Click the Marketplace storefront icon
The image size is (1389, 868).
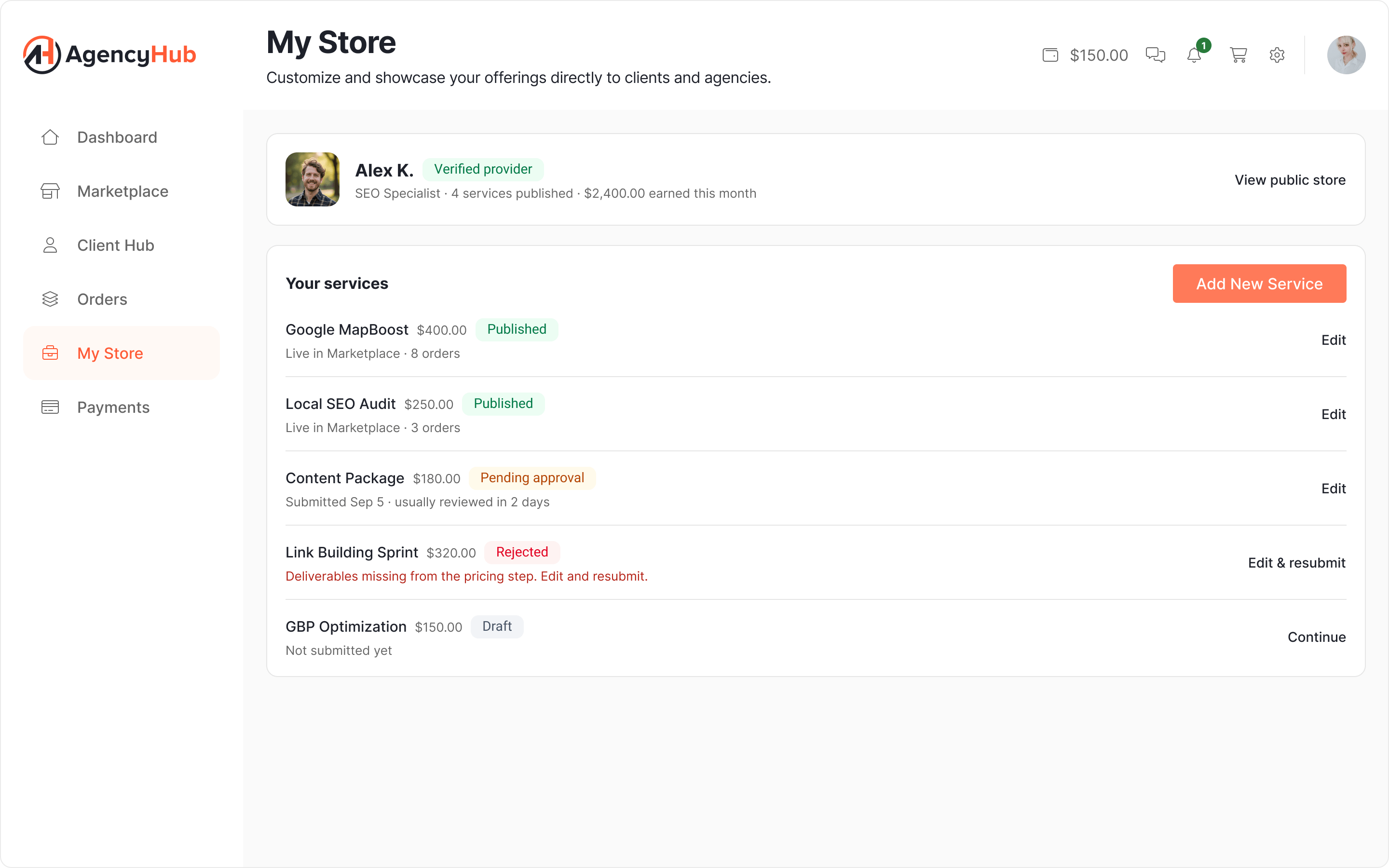pyautogui.click(x=50, y=191)
